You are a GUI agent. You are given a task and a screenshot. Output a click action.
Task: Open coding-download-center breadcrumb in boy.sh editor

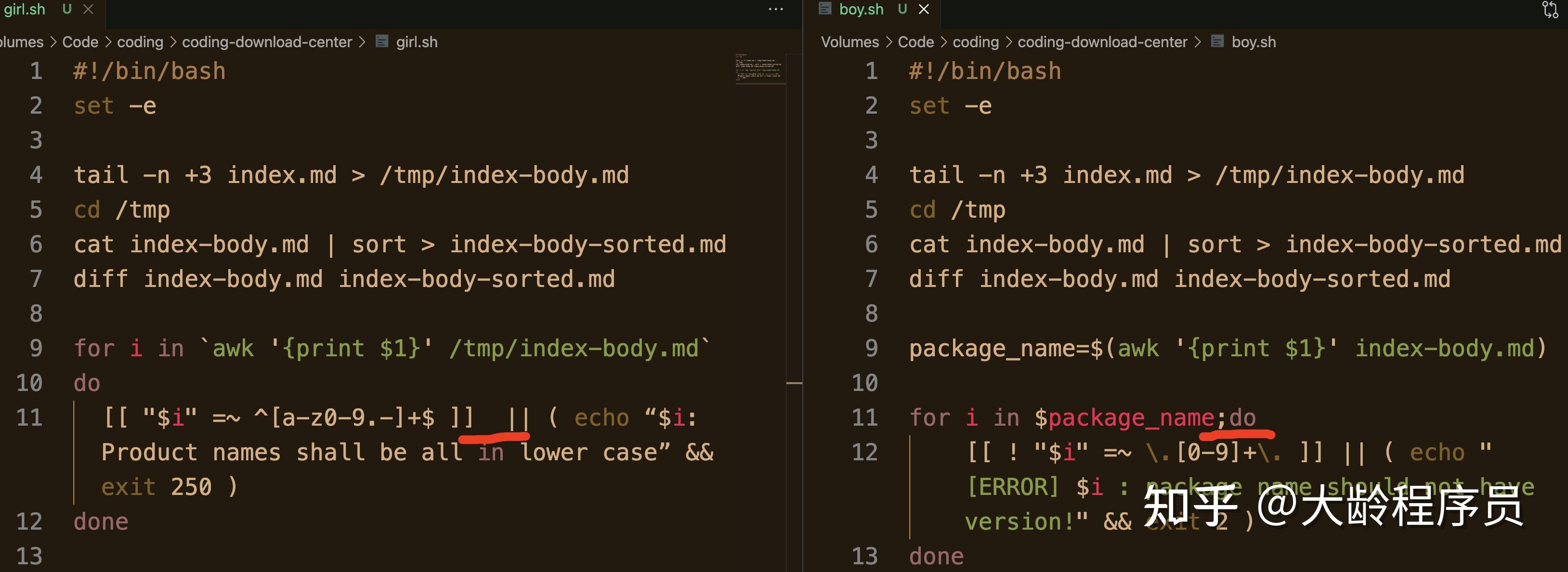click(1102, 42)
